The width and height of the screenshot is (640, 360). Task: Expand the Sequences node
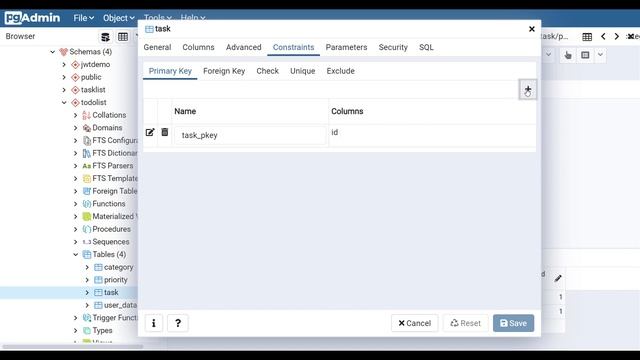click(x=76, y=242)
